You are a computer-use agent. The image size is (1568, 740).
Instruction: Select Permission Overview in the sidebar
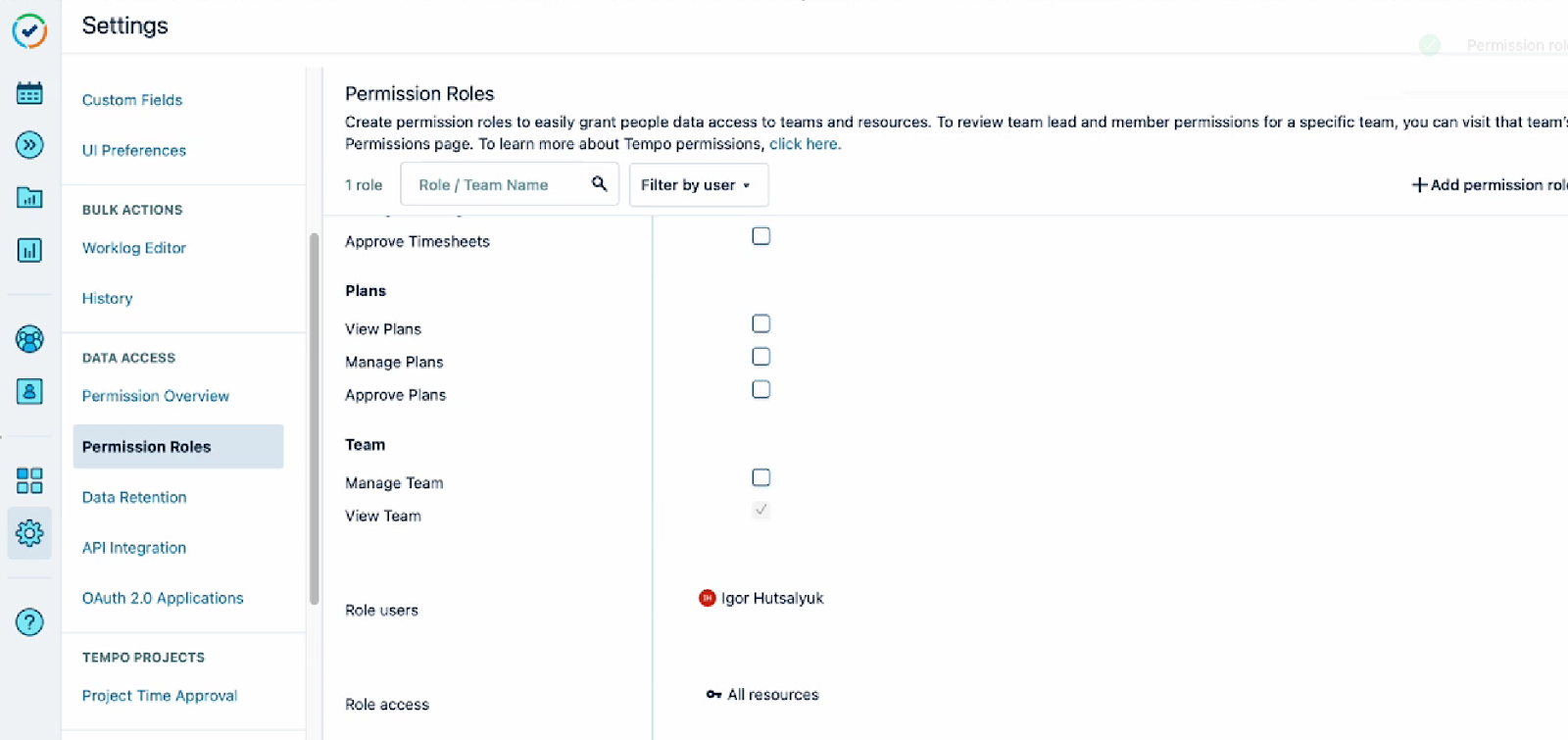(x=155, y=395)
